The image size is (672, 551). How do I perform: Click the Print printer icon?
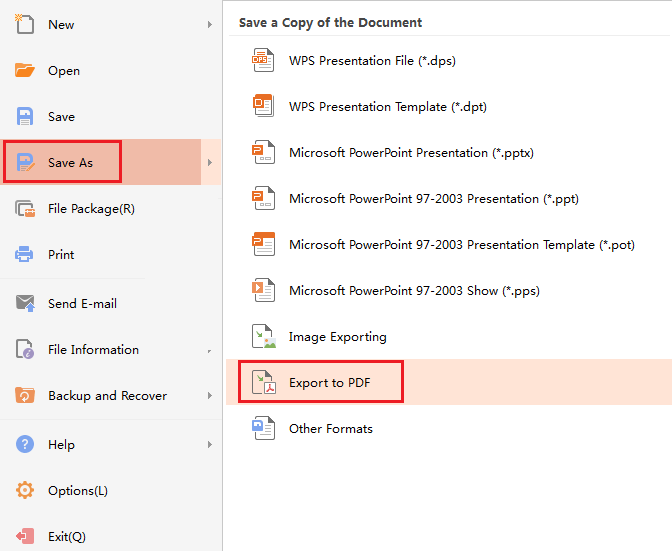25,254
